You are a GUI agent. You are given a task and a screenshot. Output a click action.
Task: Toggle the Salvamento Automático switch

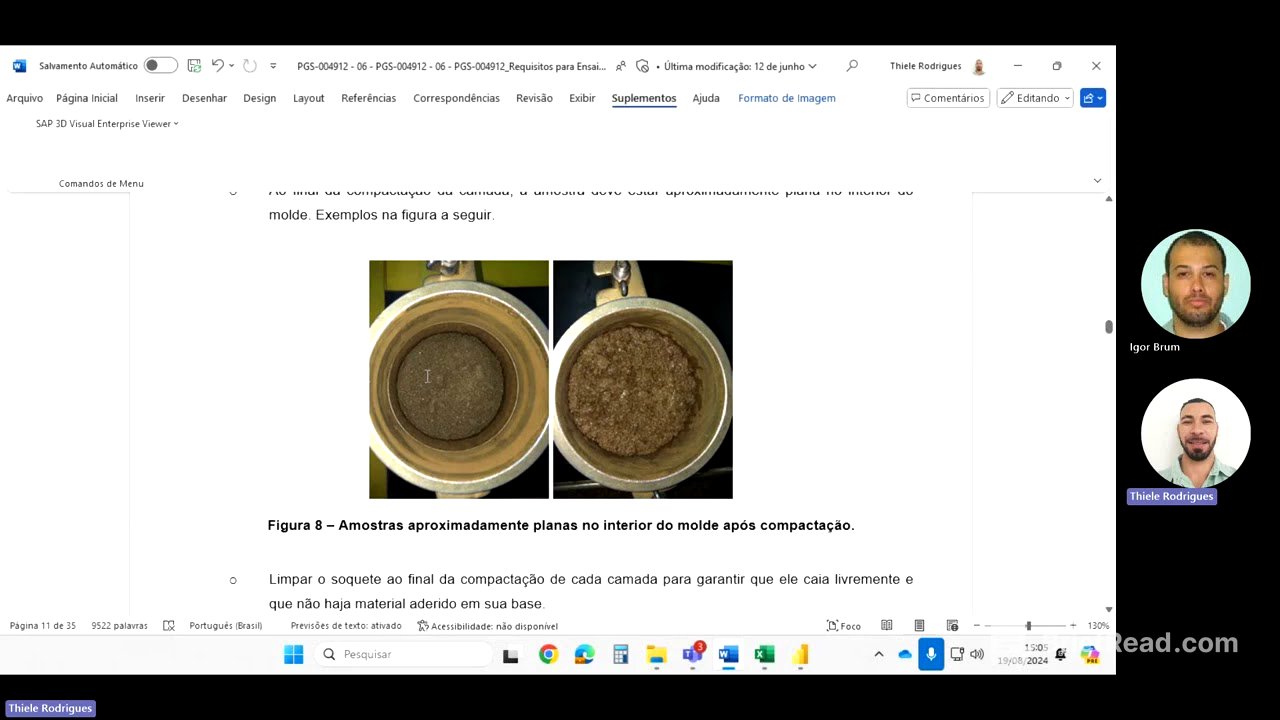tap(160, 66)
